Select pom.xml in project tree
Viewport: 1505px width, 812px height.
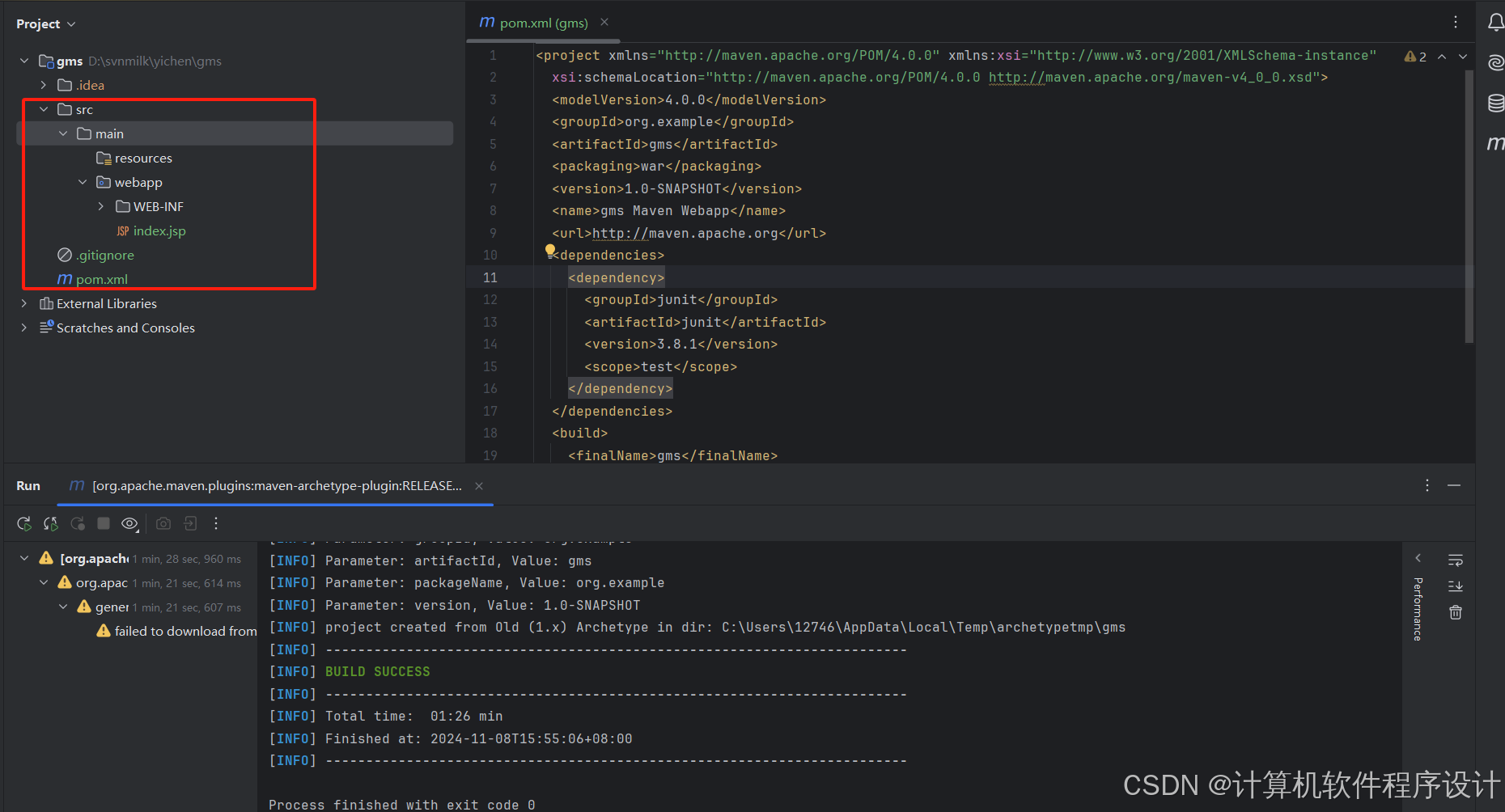click(93, 279)
